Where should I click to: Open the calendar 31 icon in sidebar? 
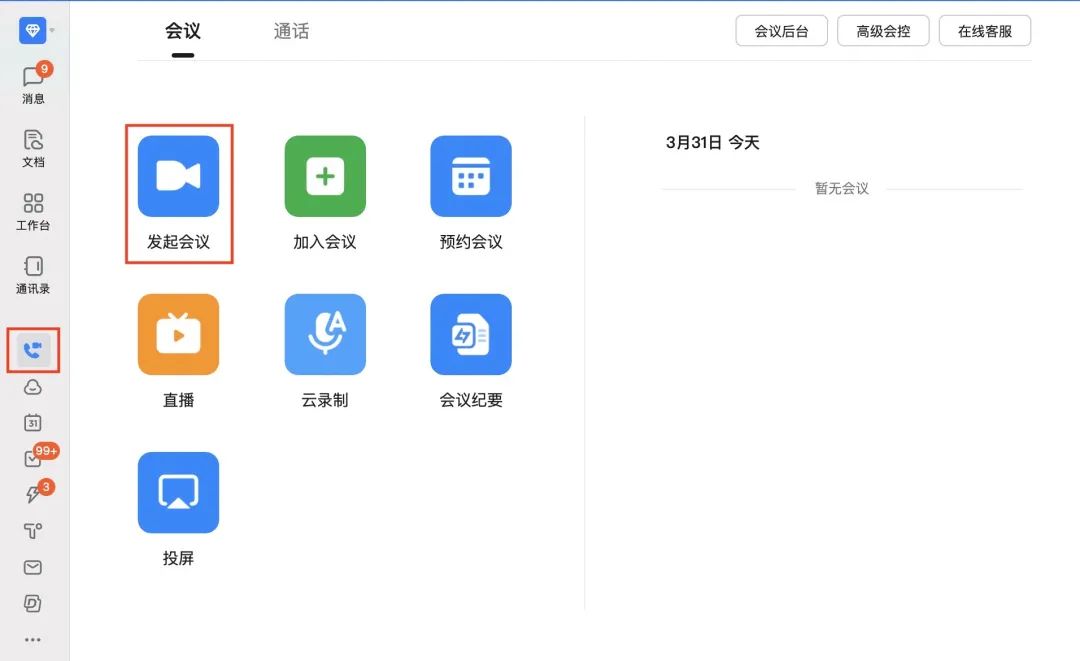[33, 422]
